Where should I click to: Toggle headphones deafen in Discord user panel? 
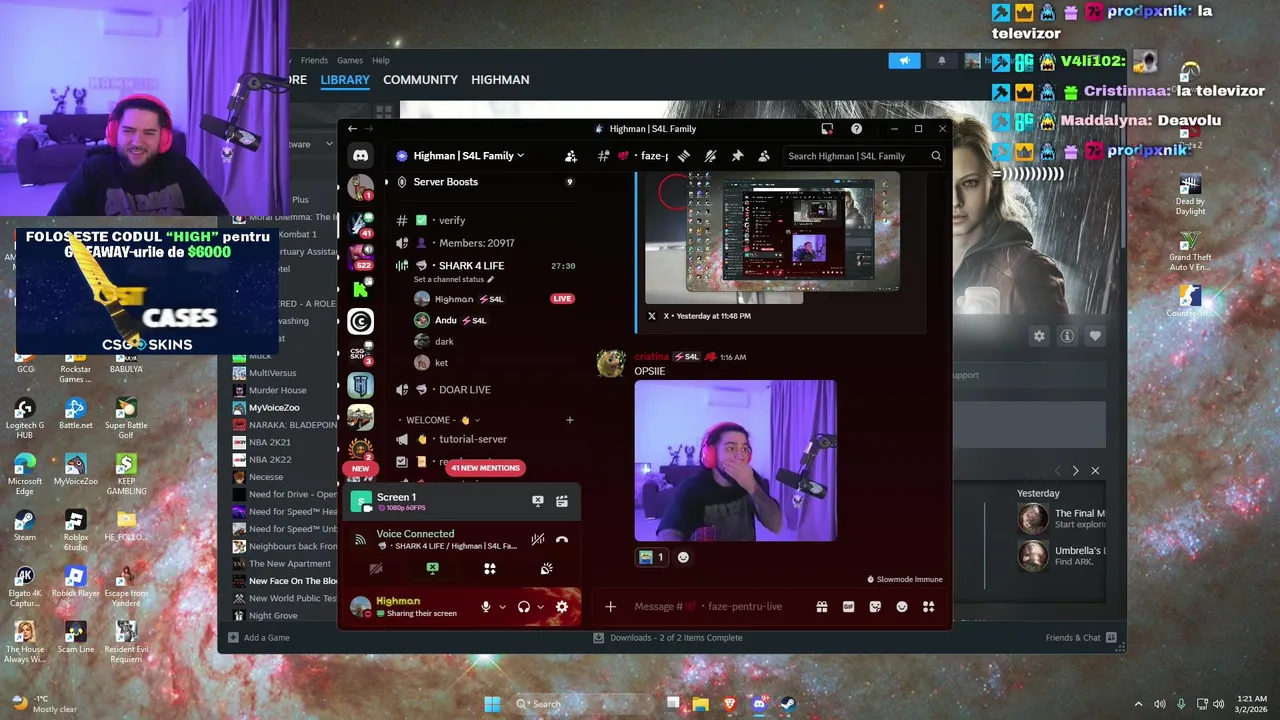[523, 607]
